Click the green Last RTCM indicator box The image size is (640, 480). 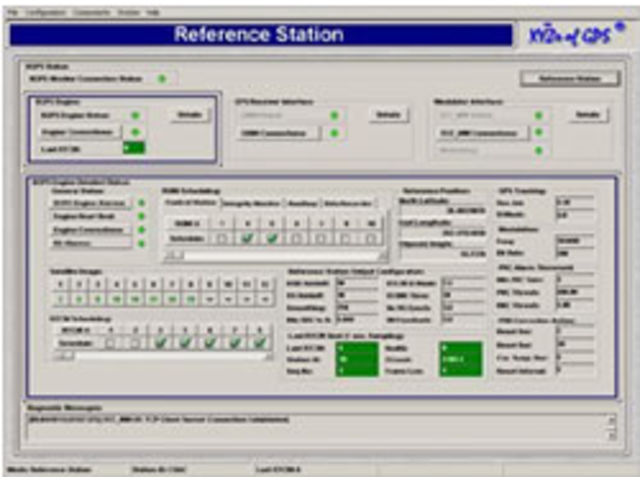coord(133,148)
